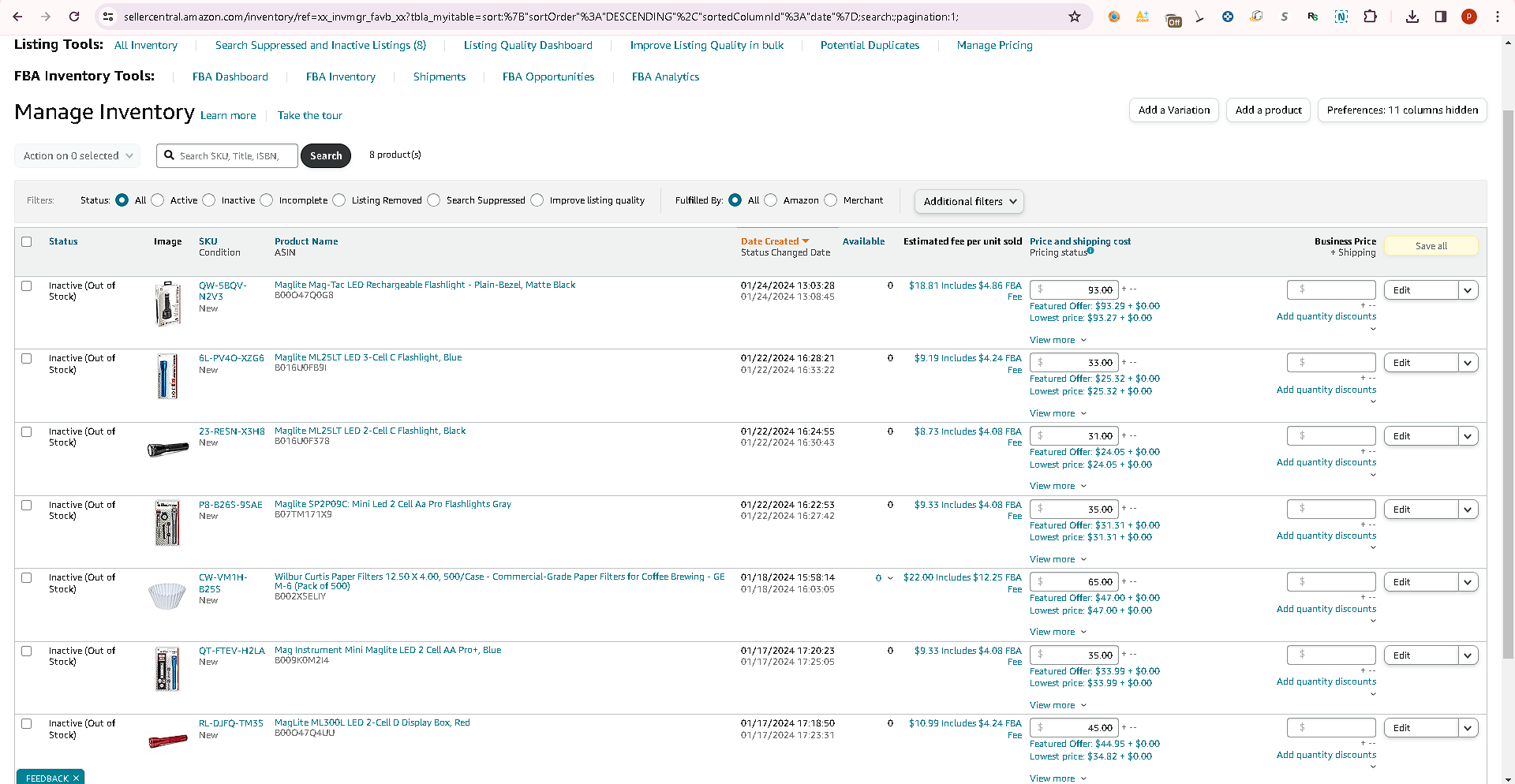This screenshot has width=1515, height=784.
Task: Open the dashed N extension icon
Action: click(1341, 17)
